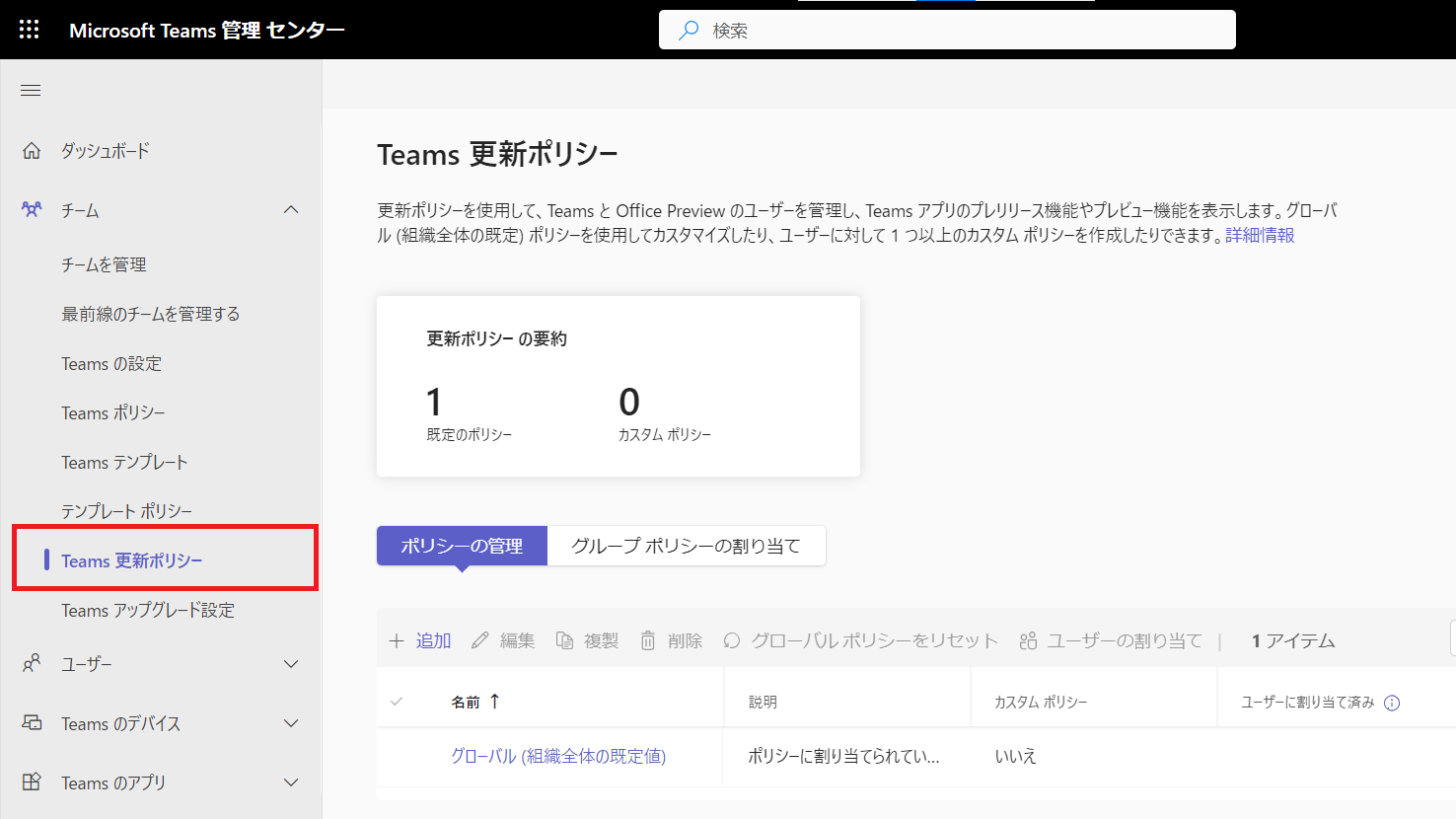Click the 更新ポリシー の要約 card title
The width and height of the screenshot is (1456, 819).
click(x=496, y=339)
